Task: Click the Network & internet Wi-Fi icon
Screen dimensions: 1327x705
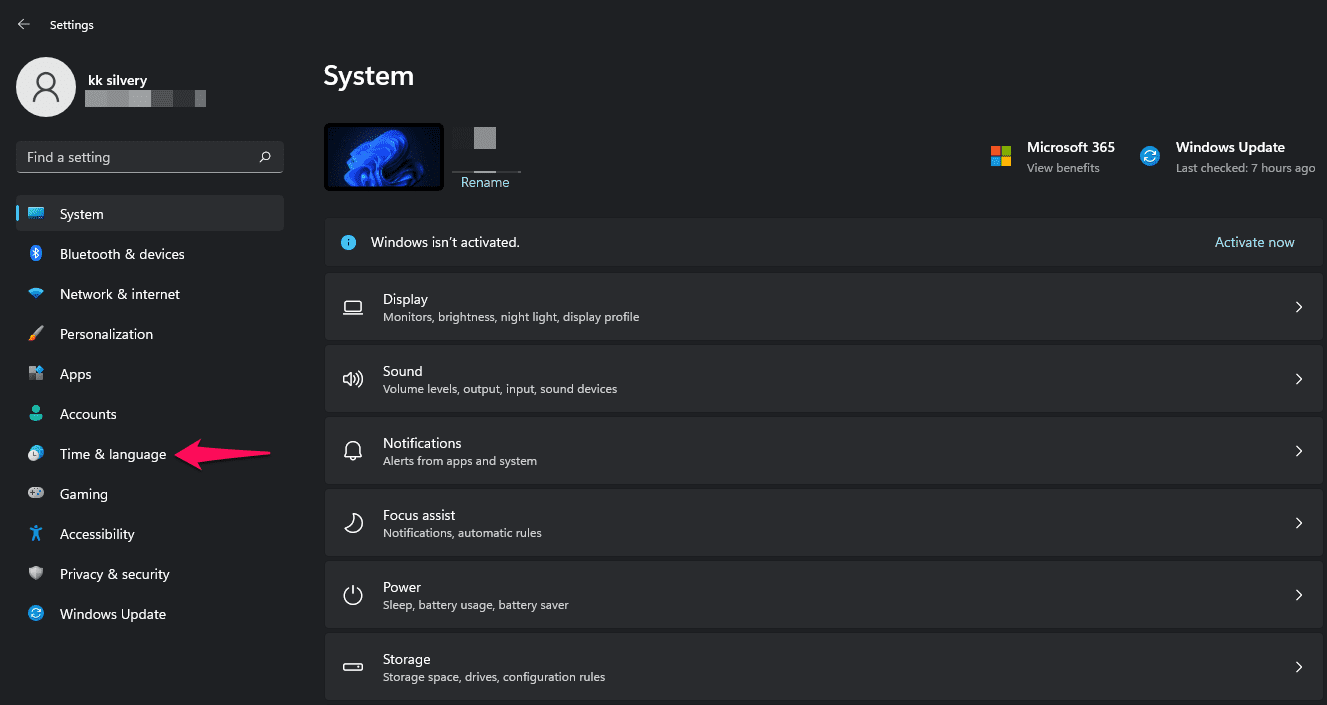Action: (36, 294)
